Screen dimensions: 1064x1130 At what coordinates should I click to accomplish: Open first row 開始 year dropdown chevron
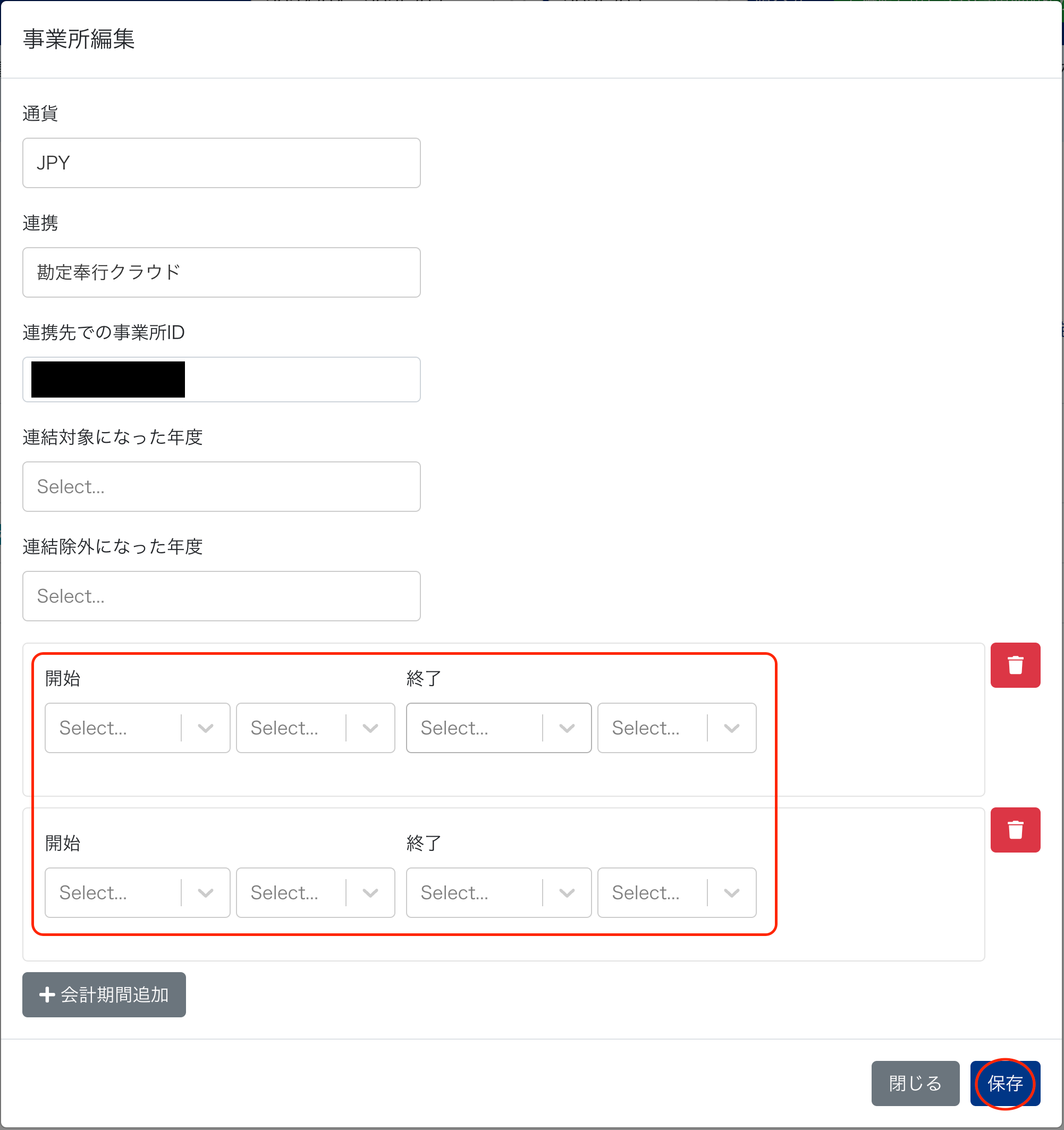(205, 728)
